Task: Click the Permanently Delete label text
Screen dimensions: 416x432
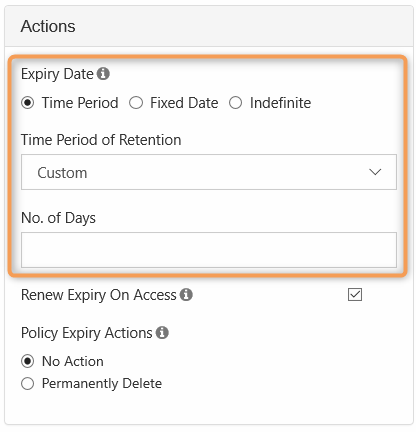Action: pos(102,384)
